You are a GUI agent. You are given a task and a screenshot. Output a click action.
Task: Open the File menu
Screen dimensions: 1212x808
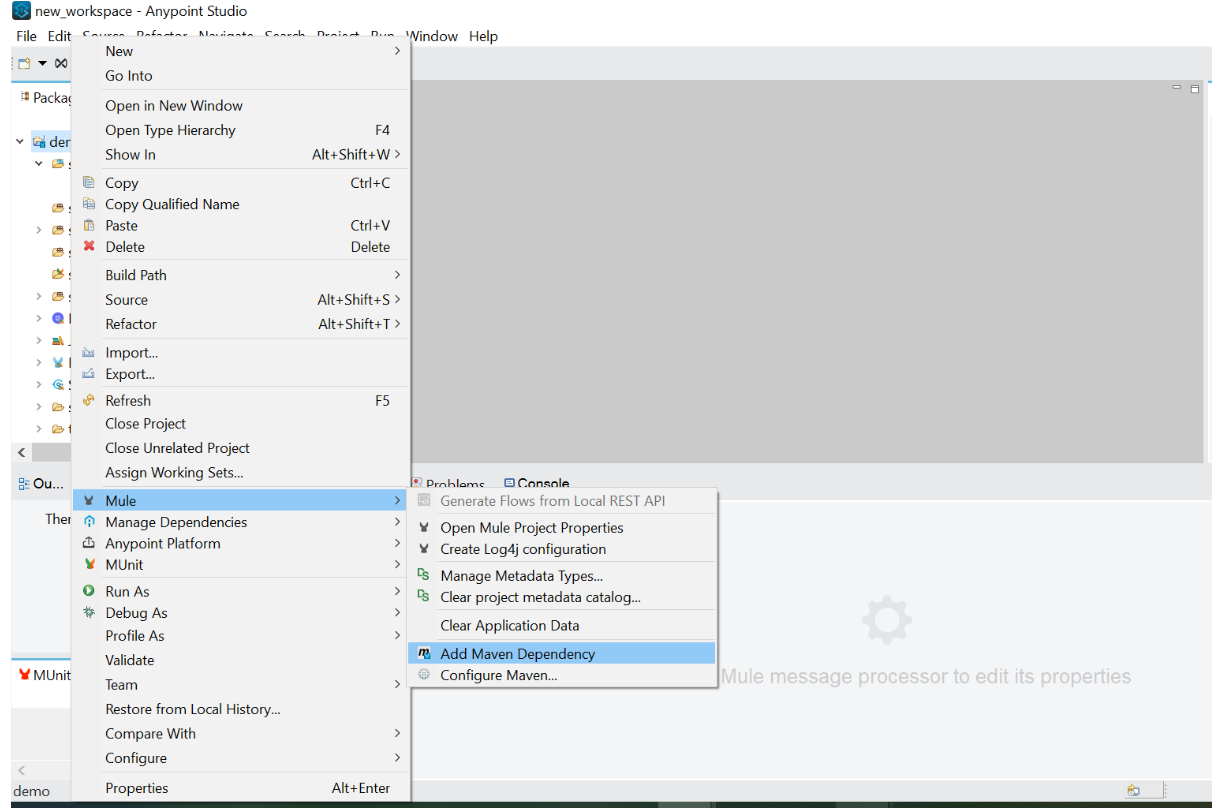pos(26,36)
